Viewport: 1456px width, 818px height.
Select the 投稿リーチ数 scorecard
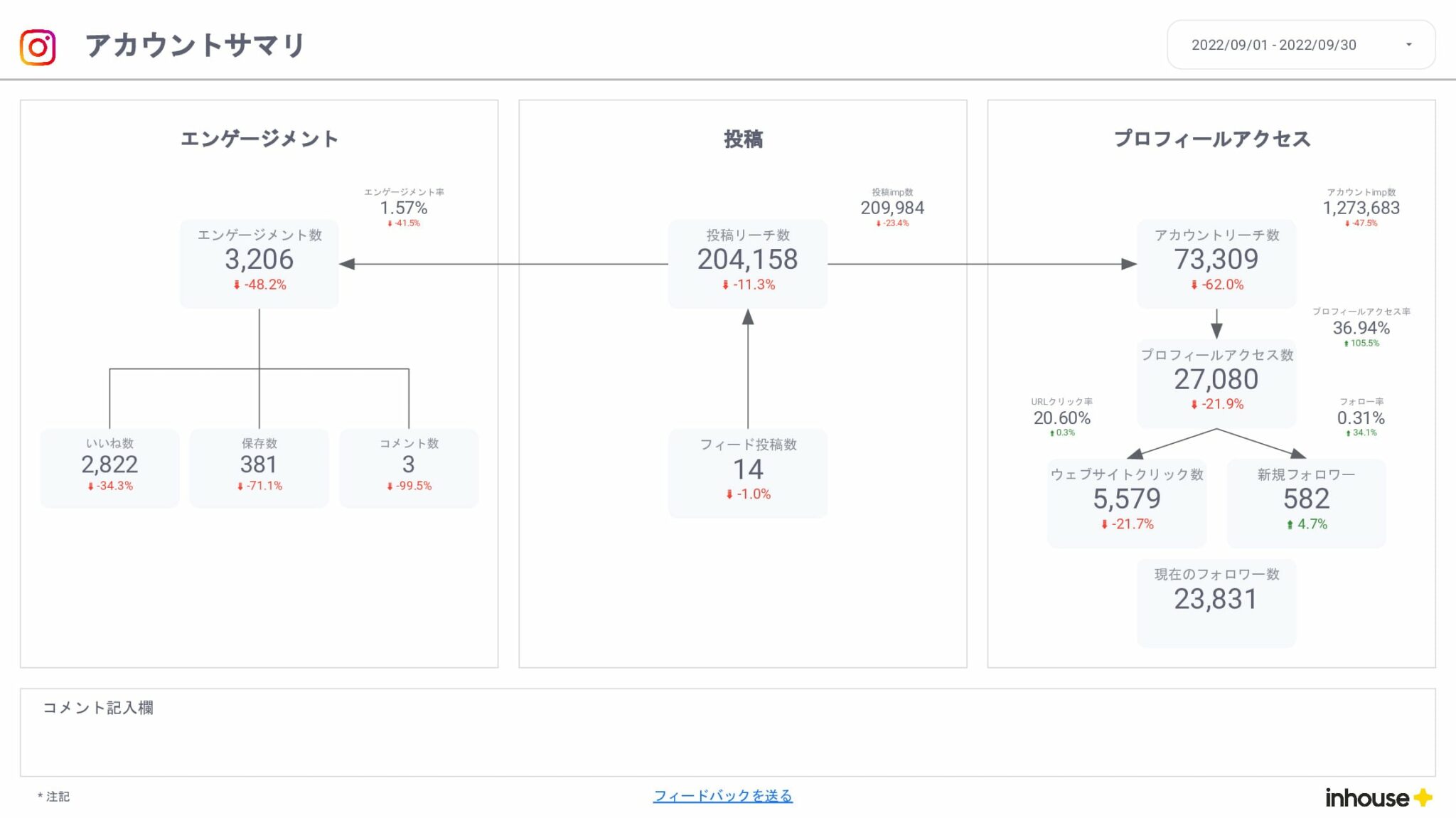[747, 263]
